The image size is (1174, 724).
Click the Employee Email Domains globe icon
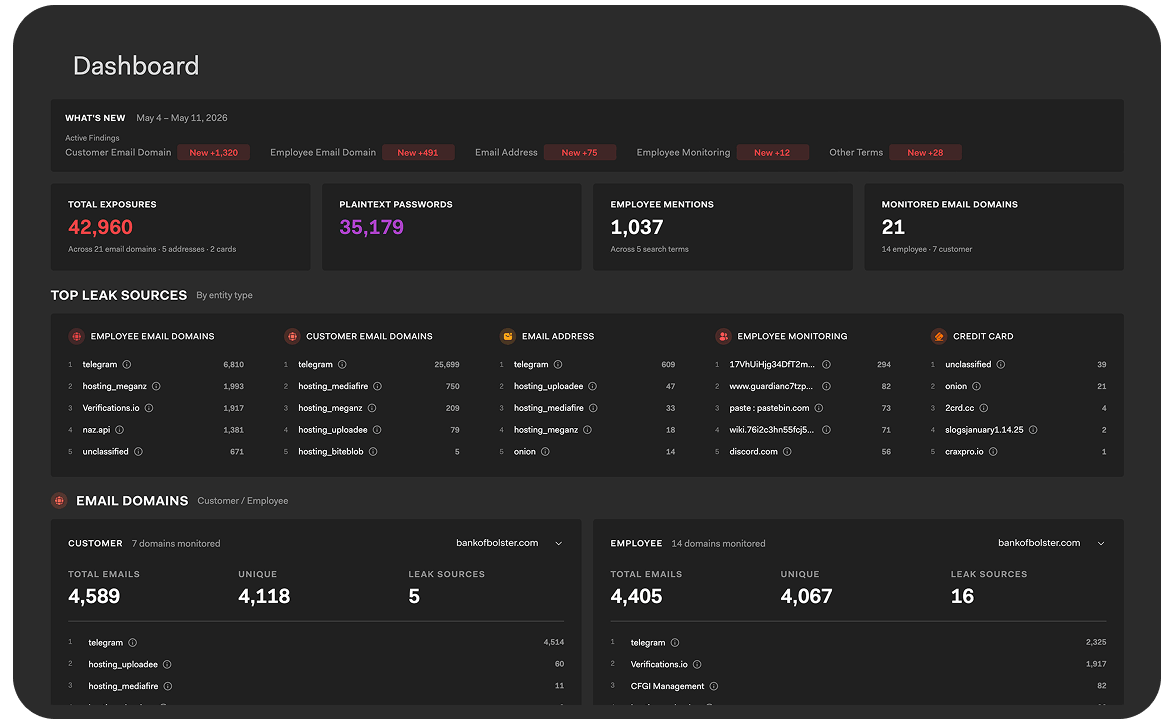coord(76,336)
